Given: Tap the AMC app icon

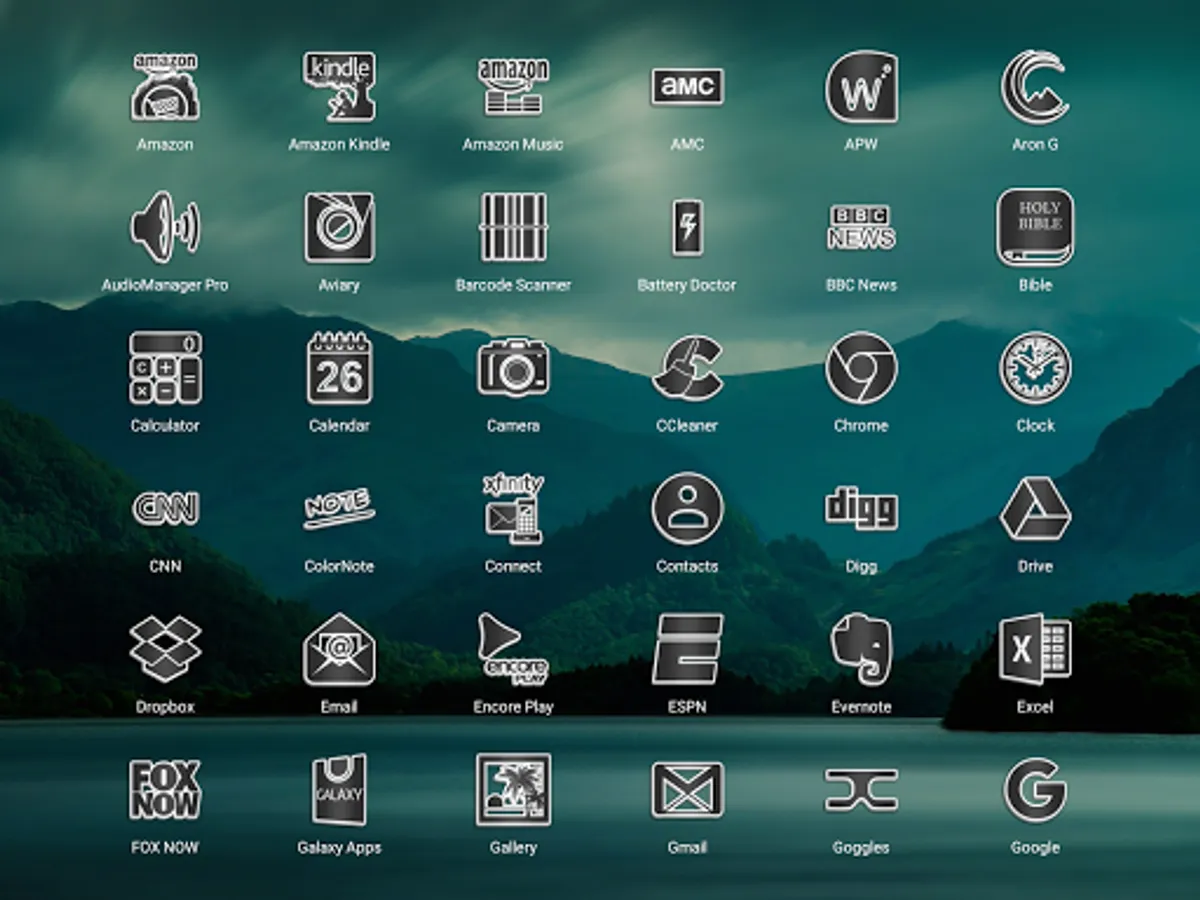Looking at the screenshot, I should 687,87.
